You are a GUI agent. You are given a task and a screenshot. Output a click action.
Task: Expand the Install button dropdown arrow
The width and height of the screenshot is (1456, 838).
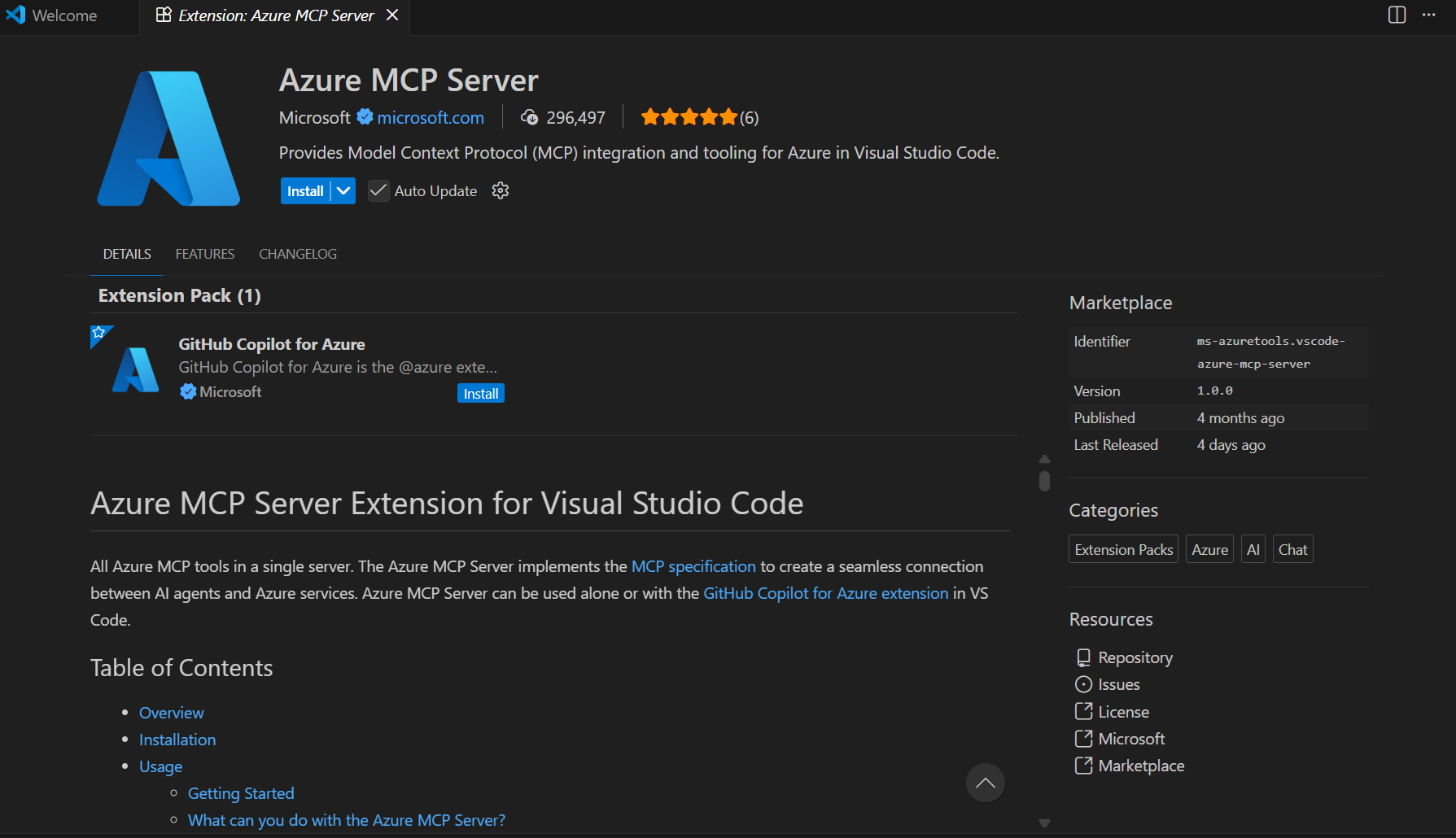[344, 191]
